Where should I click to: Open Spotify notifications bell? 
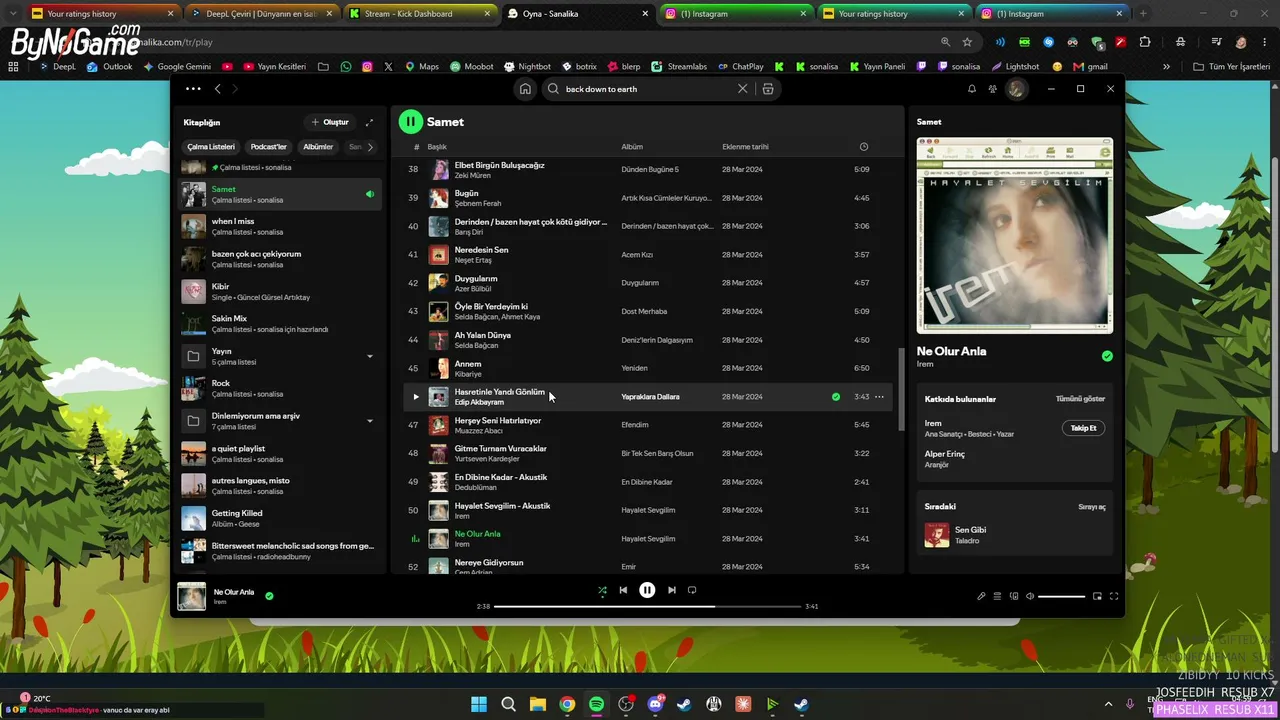point(971,89)
